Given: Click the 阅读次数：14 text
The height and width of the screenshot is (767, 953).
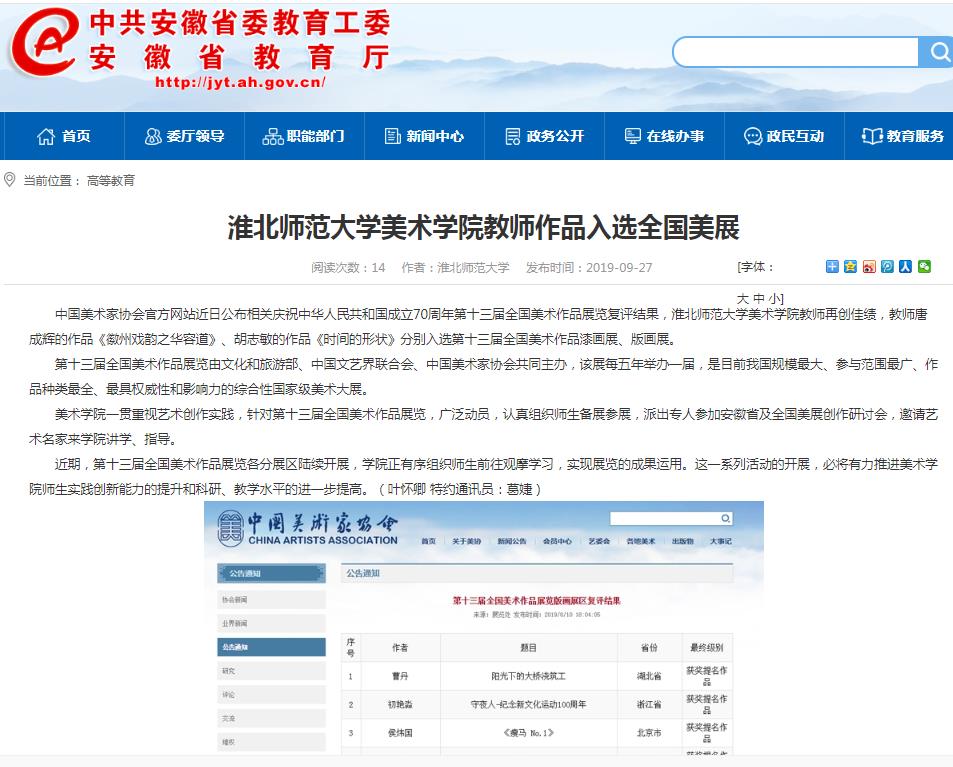Looking at the screenshot, I should click(x=348, y=267).
